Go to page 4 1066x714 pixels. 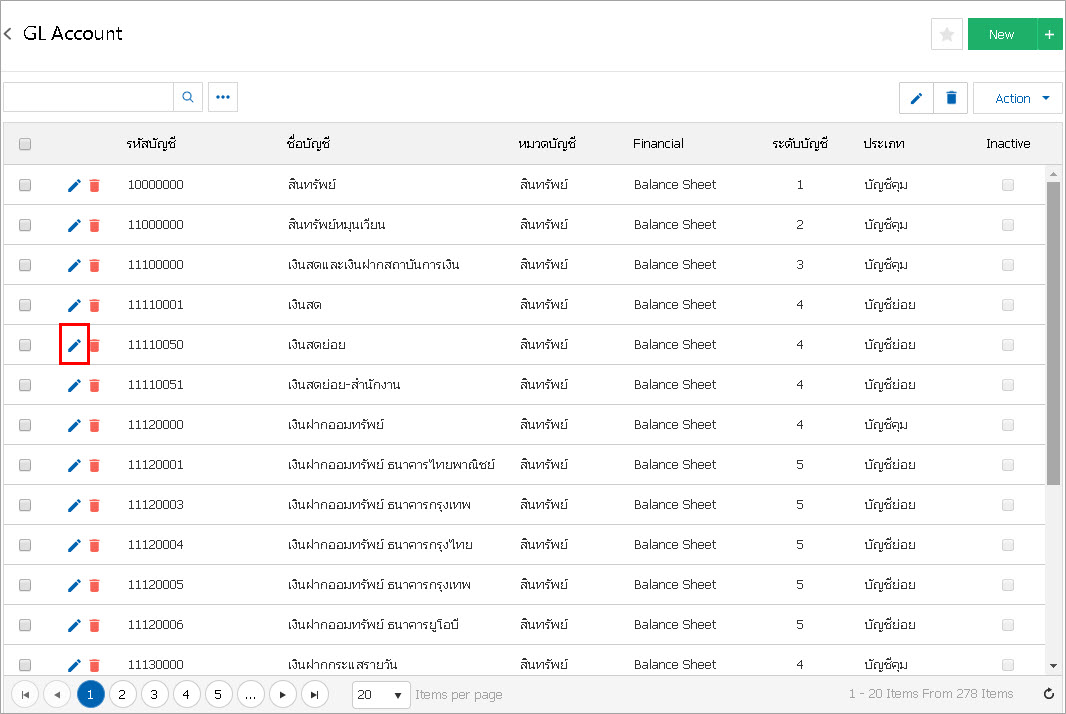pos(186,694)
